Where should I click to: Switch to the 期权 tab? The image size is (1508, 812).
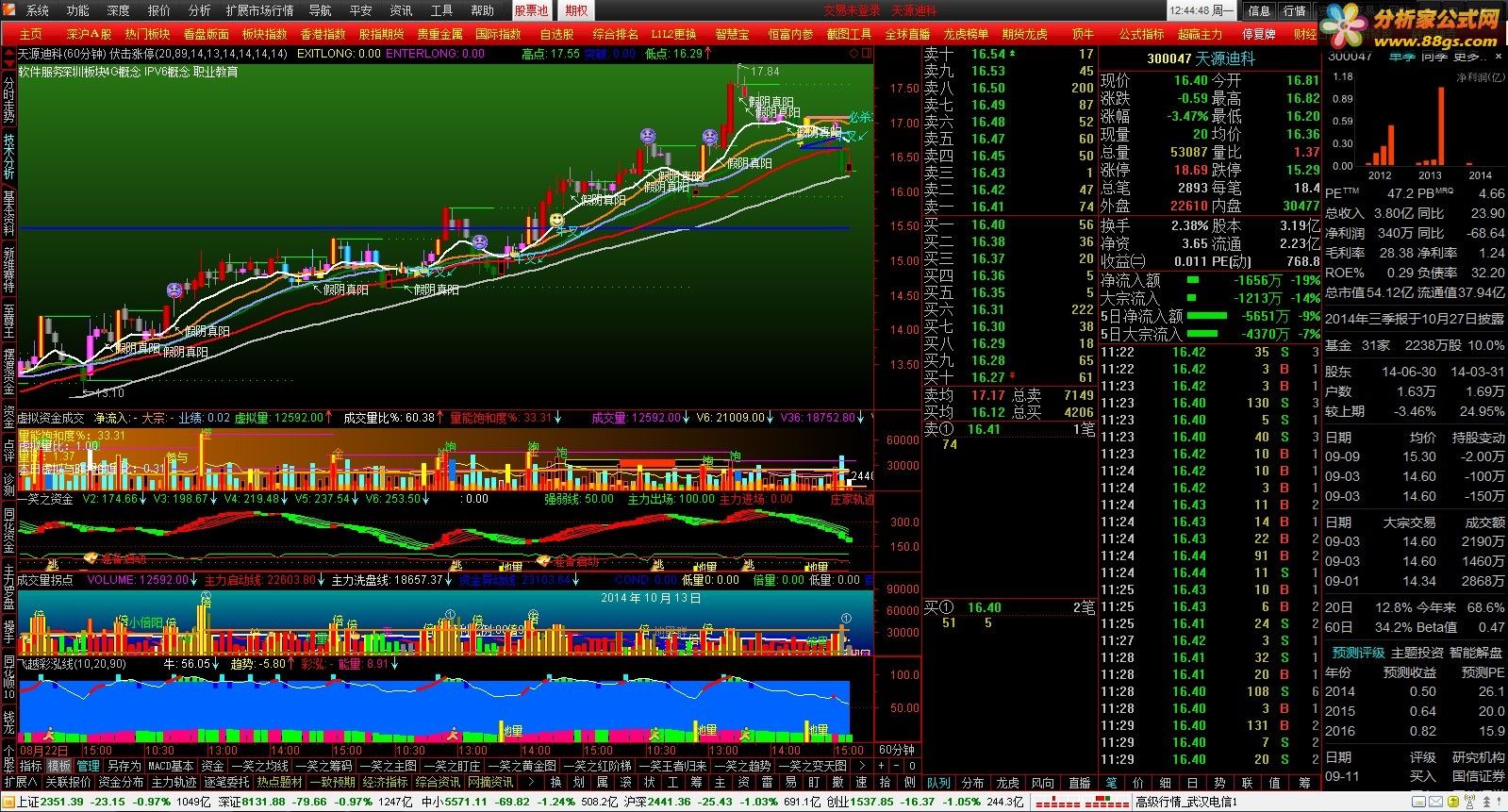coord(576,10)
